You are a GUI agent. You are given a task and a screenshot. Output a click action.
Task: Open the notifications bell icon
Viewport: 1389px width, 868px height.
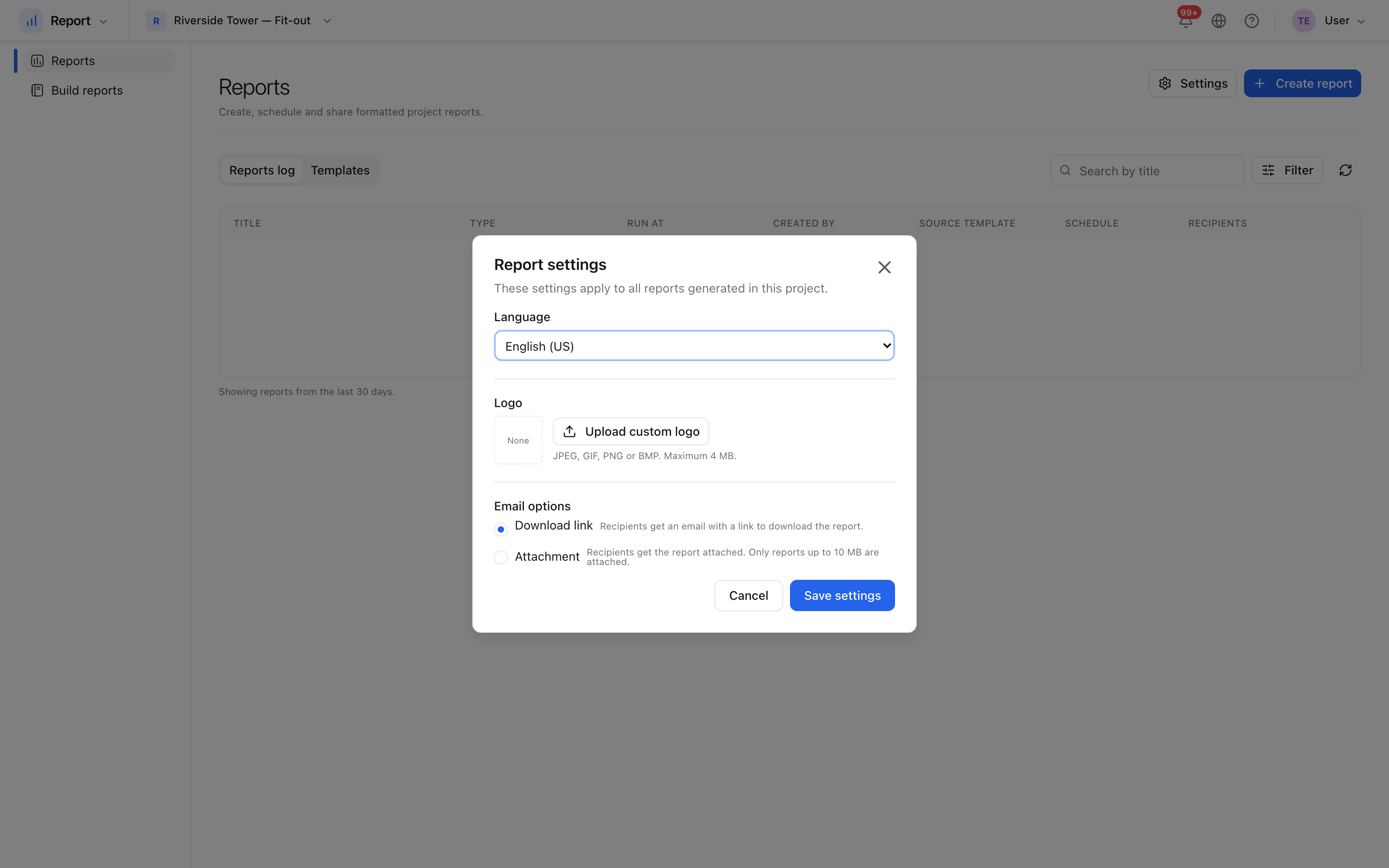tap(1185, 21)
